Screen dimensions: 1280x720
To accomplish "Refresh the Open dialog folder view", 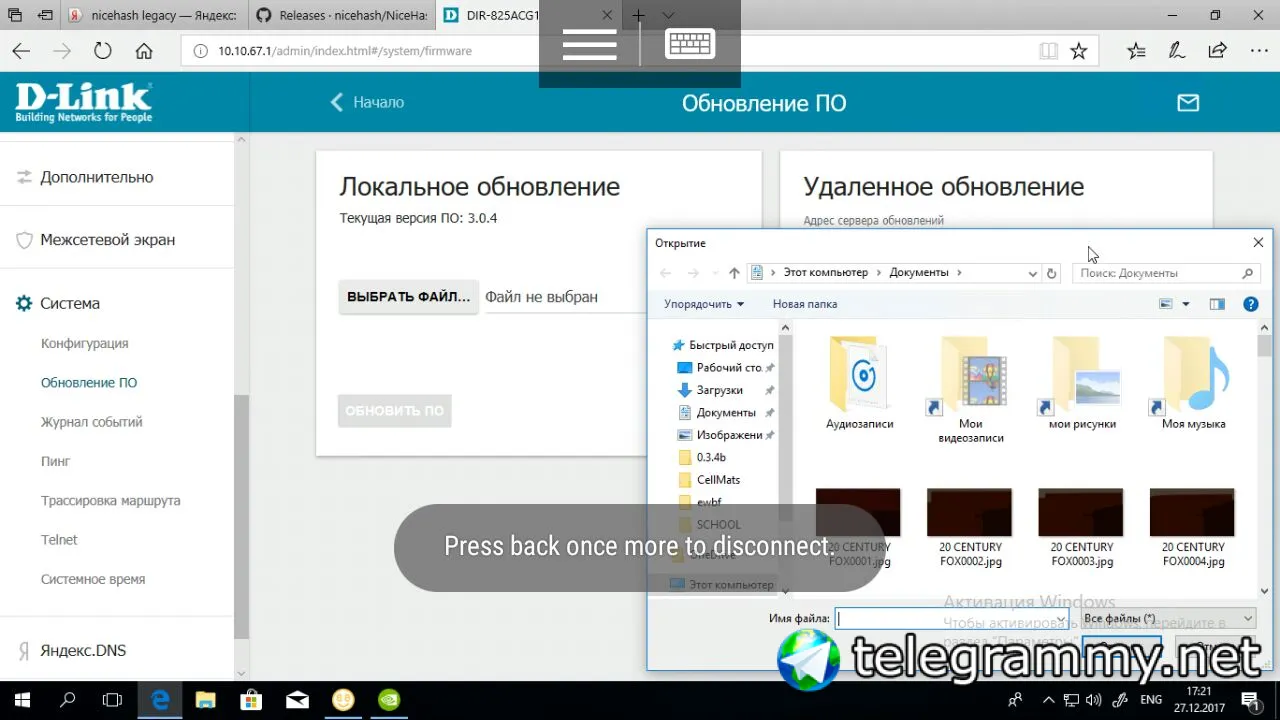I will click(1051, 273).
